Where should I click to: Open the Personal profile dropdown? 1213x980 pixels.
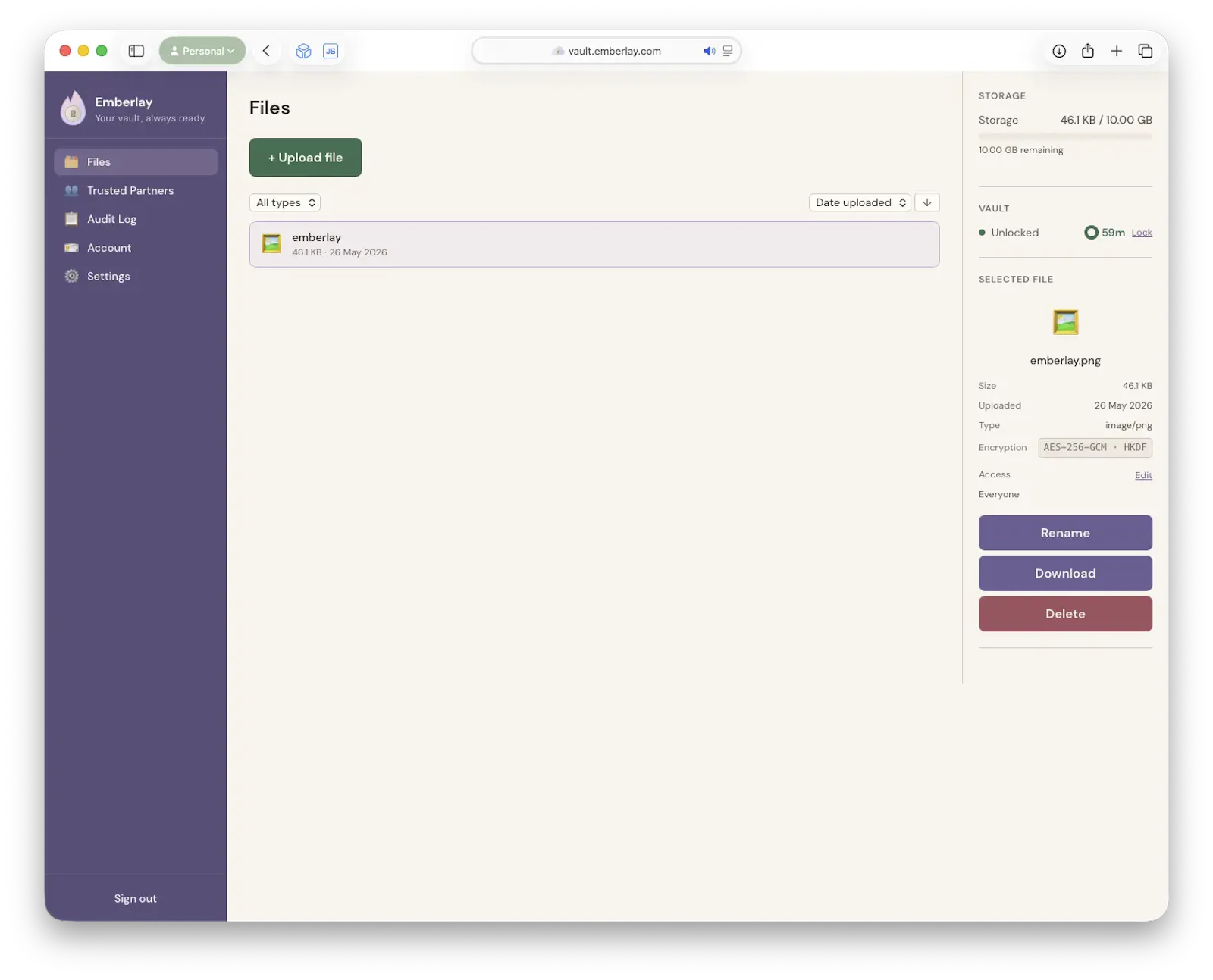click(x=202, y=51)
